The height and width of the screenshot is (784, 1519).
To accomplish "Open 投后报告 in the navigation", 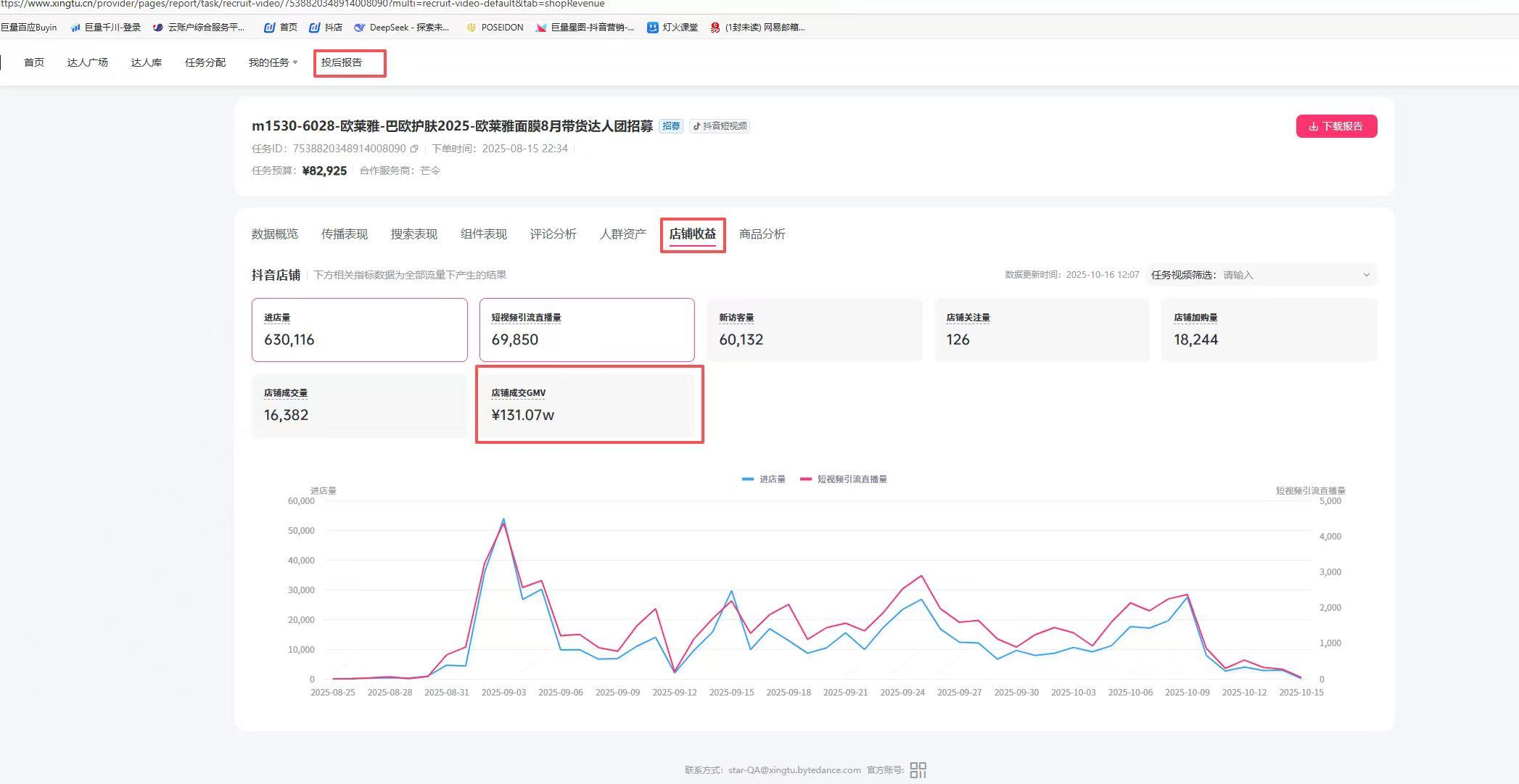I will click(x=342, y=62).
